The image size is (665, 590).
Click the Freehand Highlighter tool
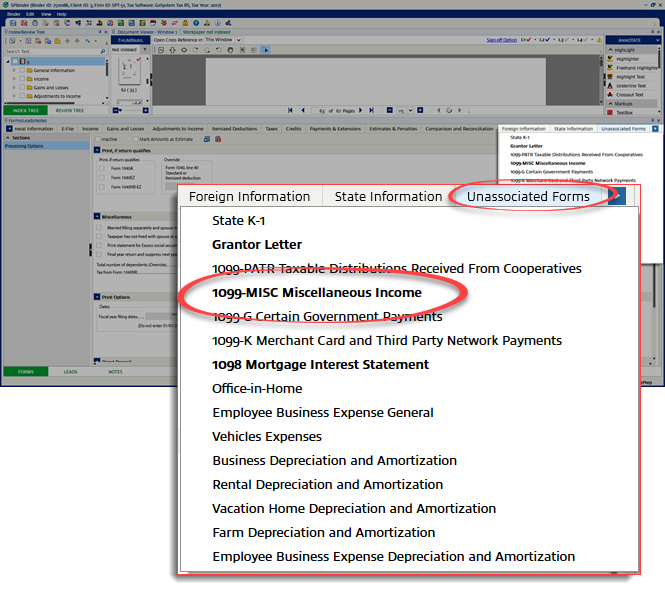tap(635, 67)
